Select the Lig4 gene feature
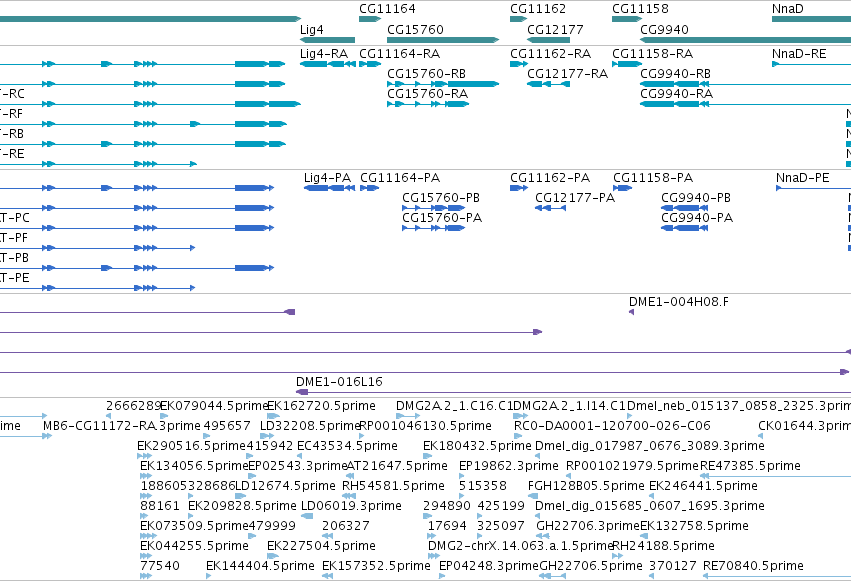The image size is (851, 581). coord(327,40)
